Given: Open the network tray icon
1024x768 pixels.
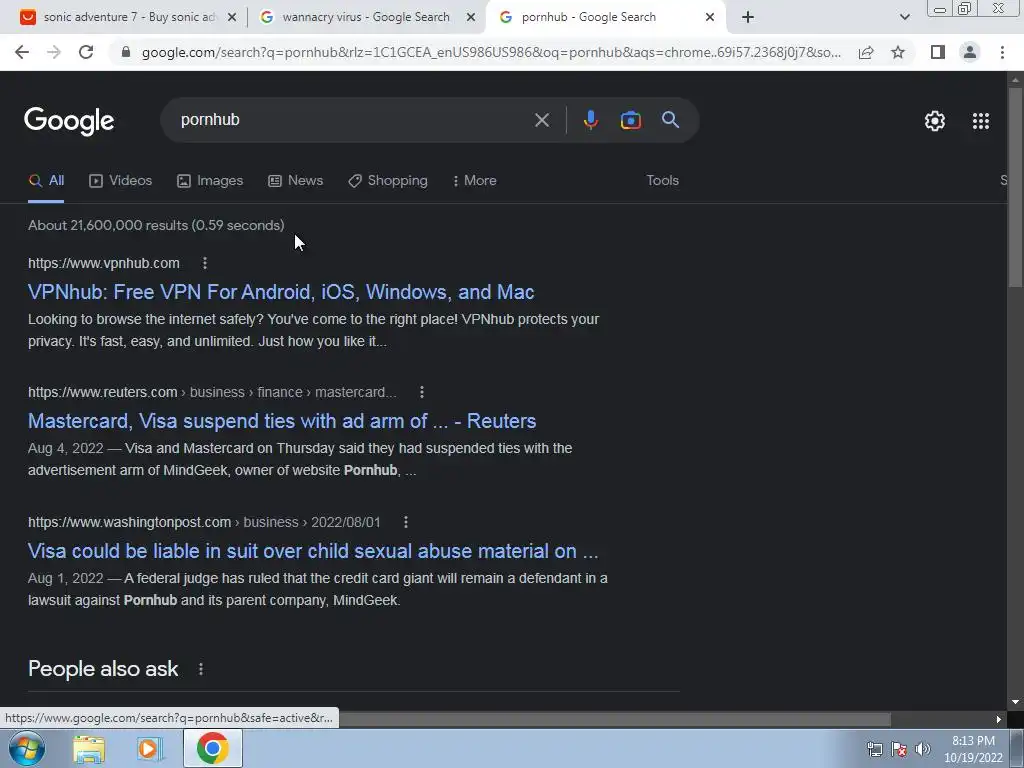Looking at the screenshot, I should (874, 749).
